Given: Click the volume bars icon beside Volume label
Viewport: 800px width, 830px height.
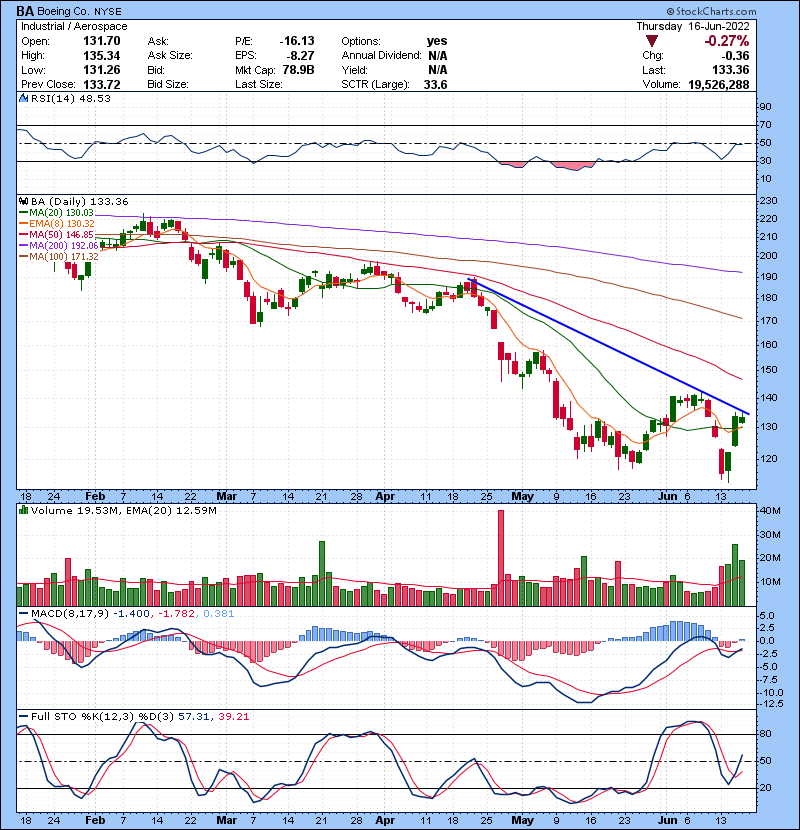Looking at the screenshot, I should click(23, 510).
